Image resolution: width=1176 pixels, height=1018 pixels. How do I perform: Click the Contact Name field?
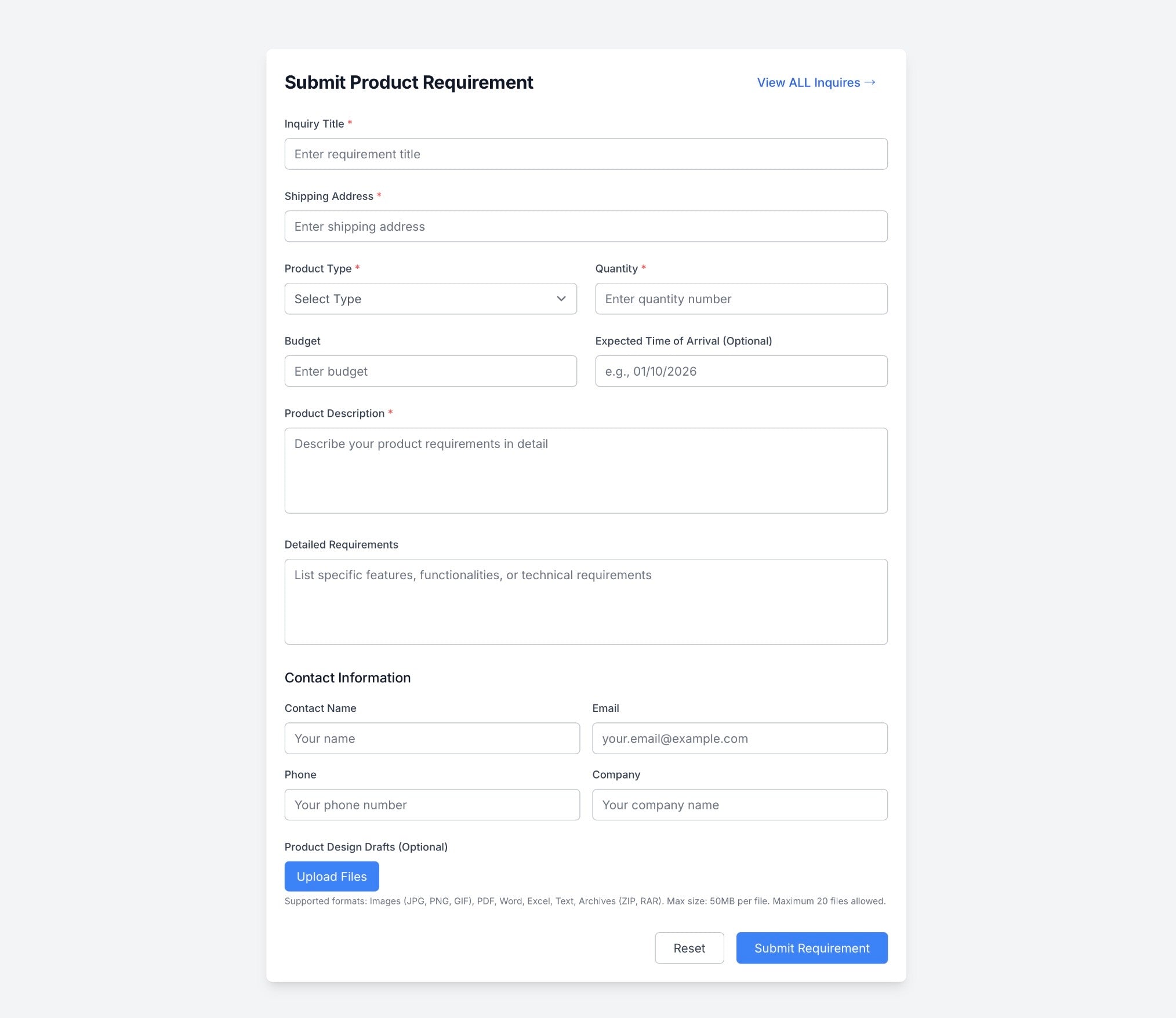432,738
